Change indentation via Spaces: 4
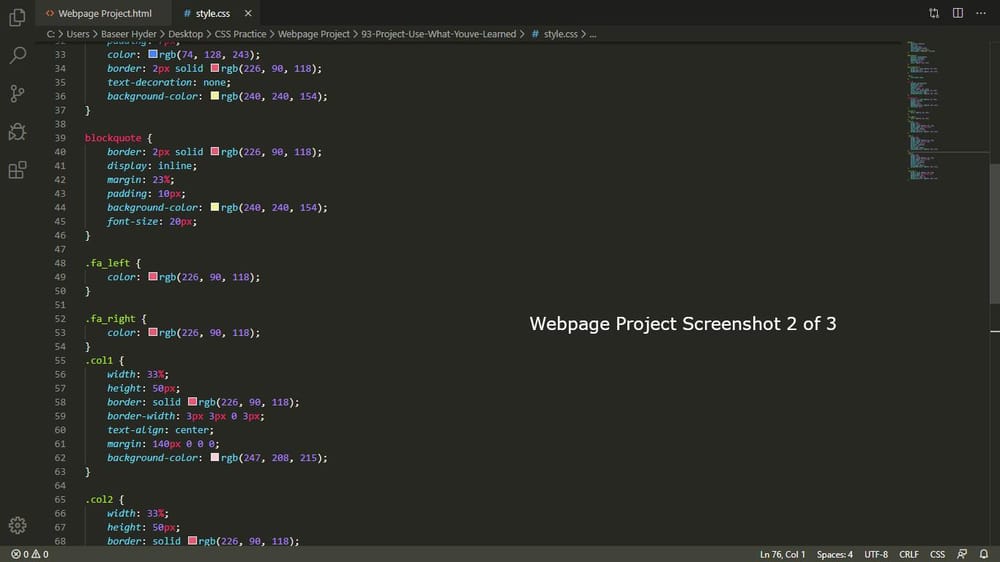The image size is (1000, 562). click(x=835, y=554)
